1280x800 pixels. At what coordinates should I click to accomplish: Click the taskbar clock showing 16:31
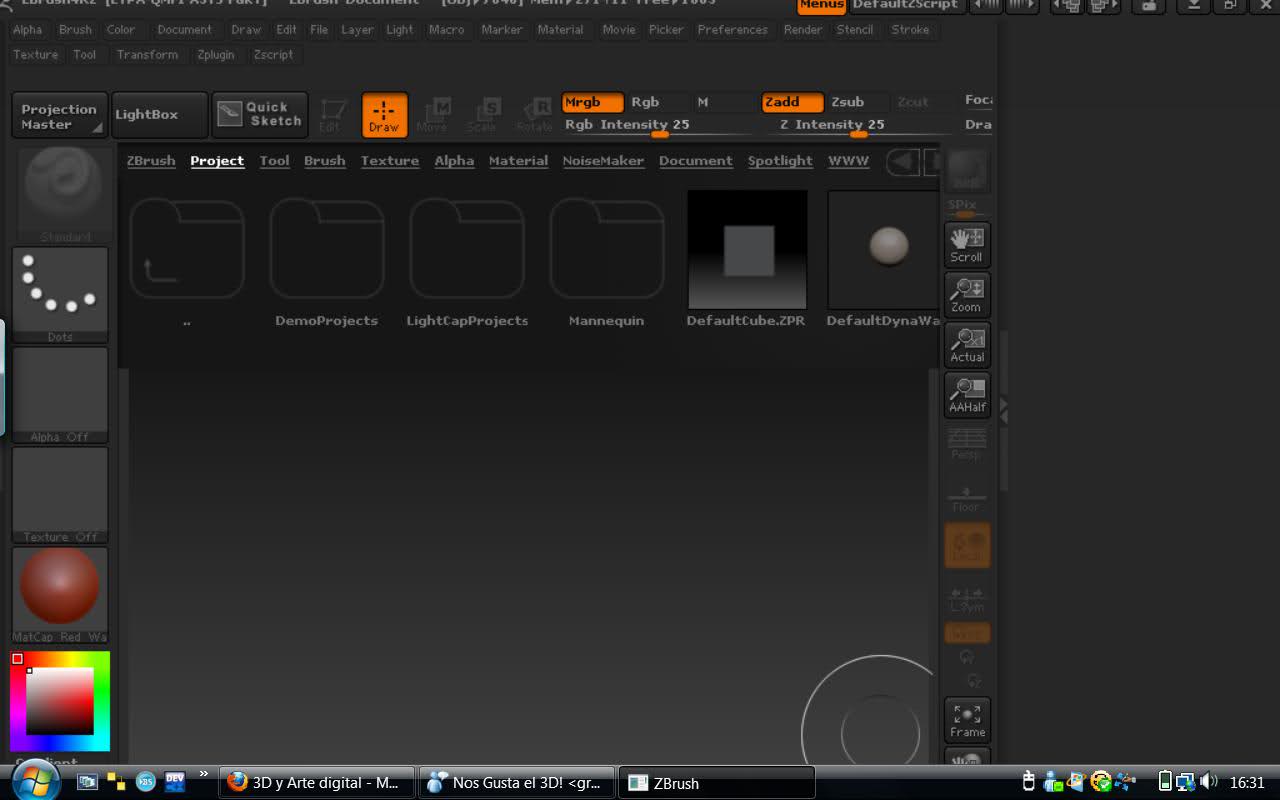point(1248,783)
